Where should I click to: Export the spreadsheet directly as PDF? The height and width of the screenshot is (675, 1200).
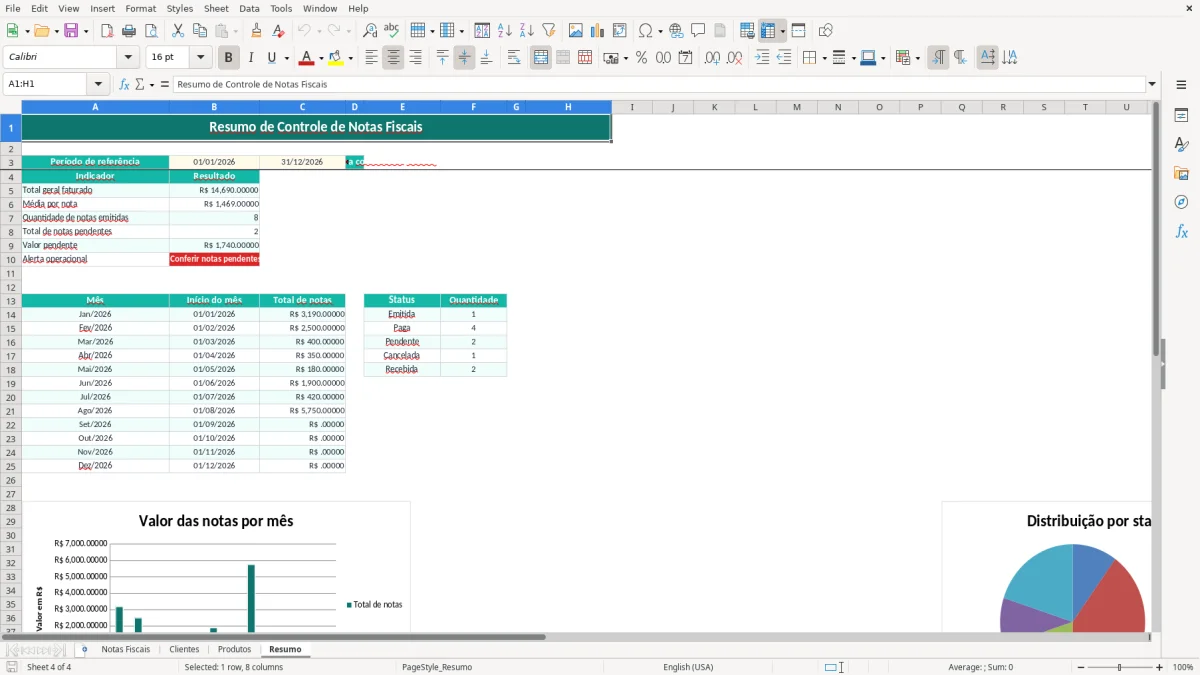pyautogui.click(x=107, y=31)
